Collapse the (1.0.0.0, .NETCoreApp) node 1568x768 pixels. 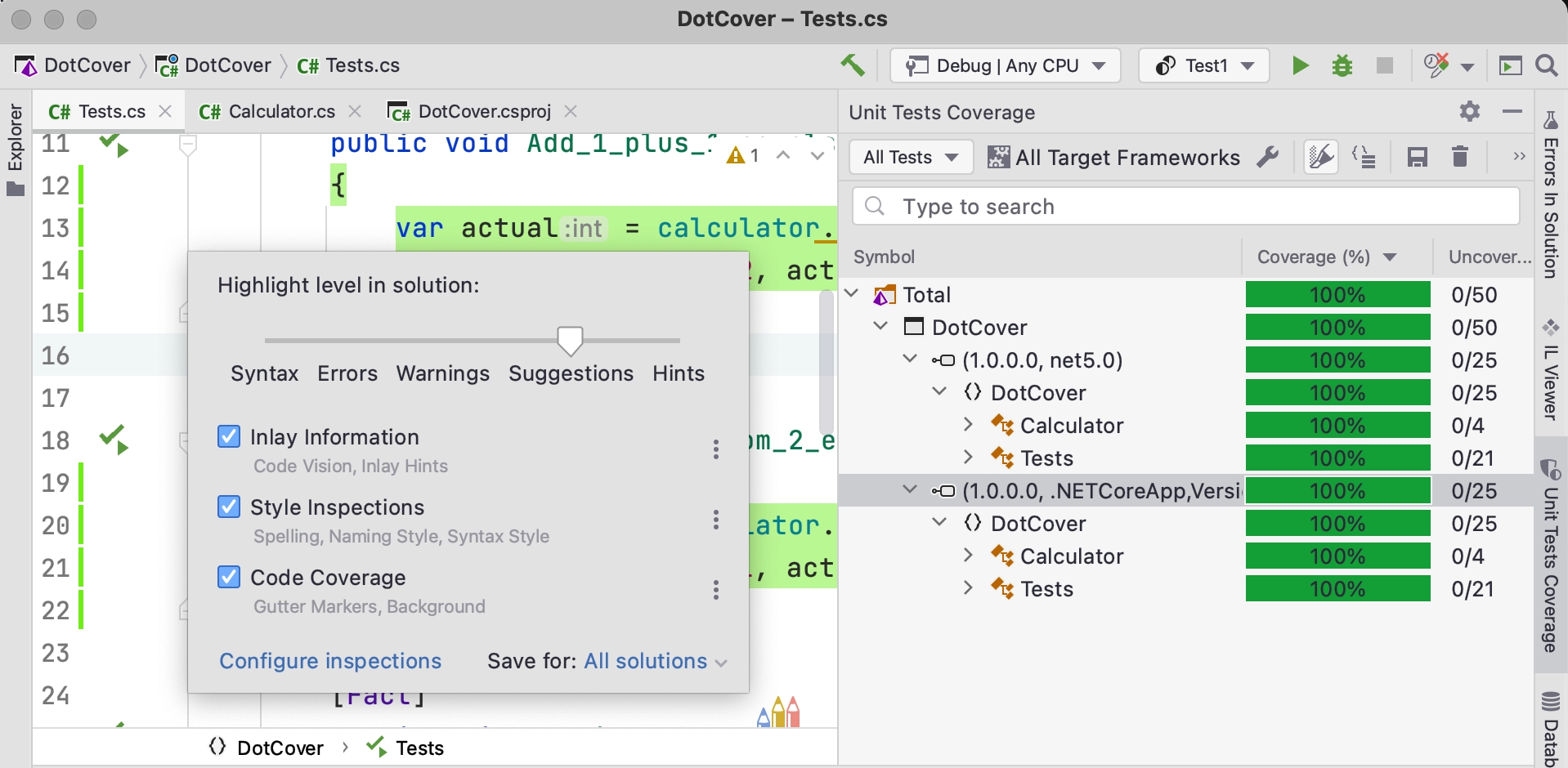tap(910, 489)
